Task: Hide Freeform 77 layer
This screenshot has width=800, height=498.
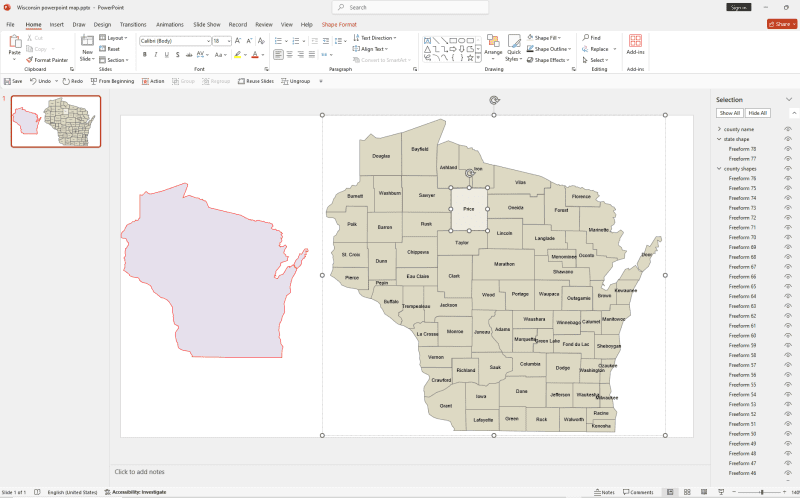Action: (788, 159)
